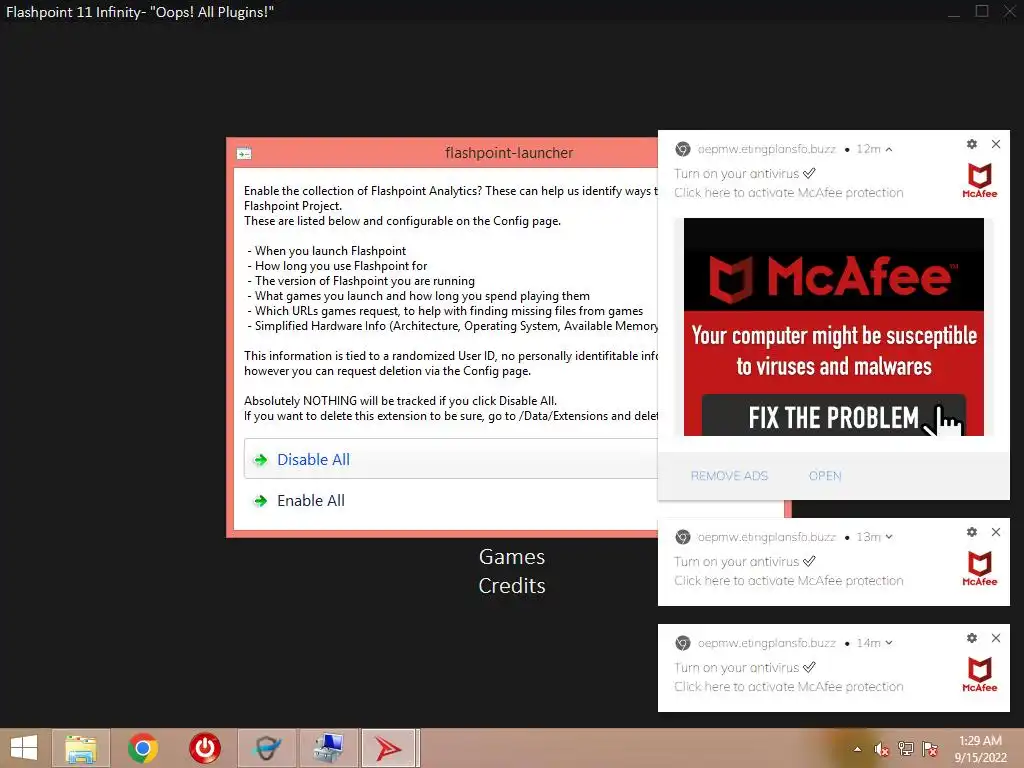
Task: Close the 14m notification
Action: click(x=995, y=637)
